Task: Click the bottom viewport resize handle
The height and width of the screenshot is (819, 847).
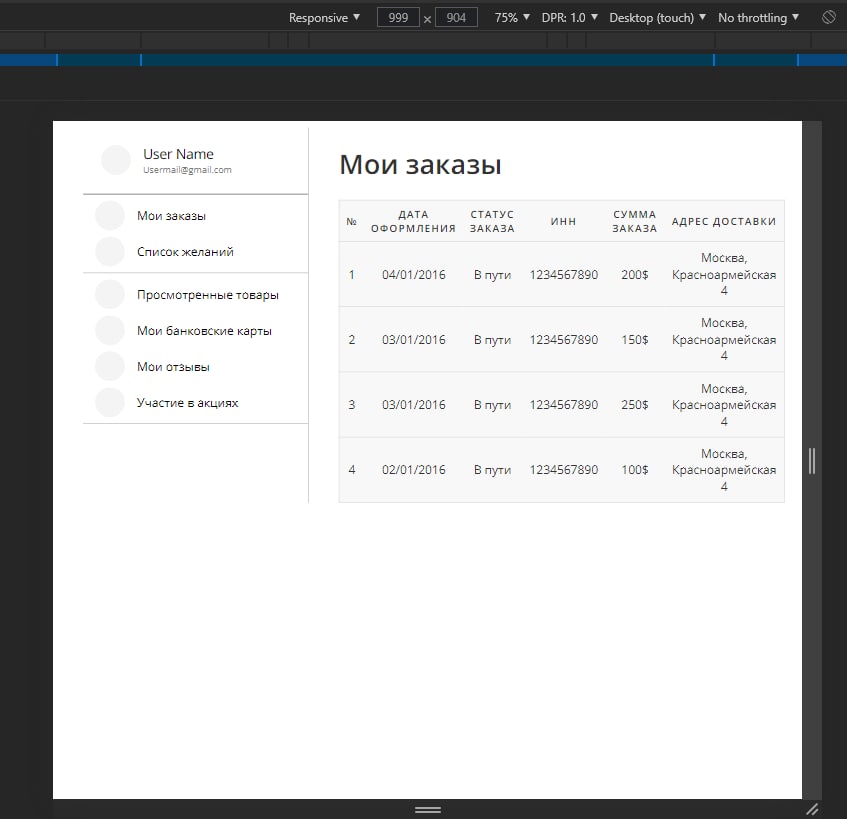Action: tap(428, 809)
